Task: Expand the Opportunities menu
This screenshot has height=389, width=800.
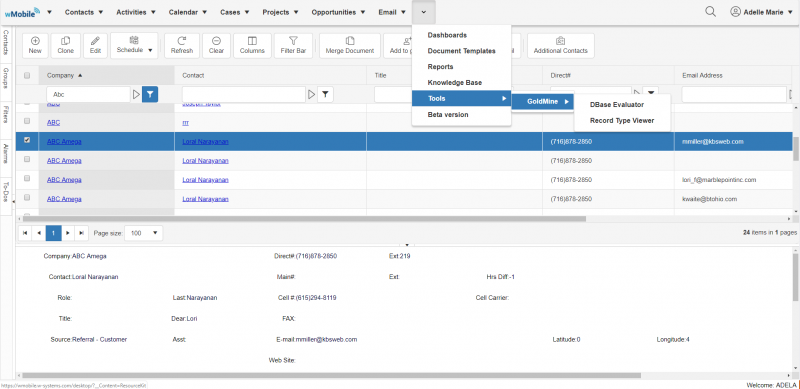Action: [x=338, y=12]
